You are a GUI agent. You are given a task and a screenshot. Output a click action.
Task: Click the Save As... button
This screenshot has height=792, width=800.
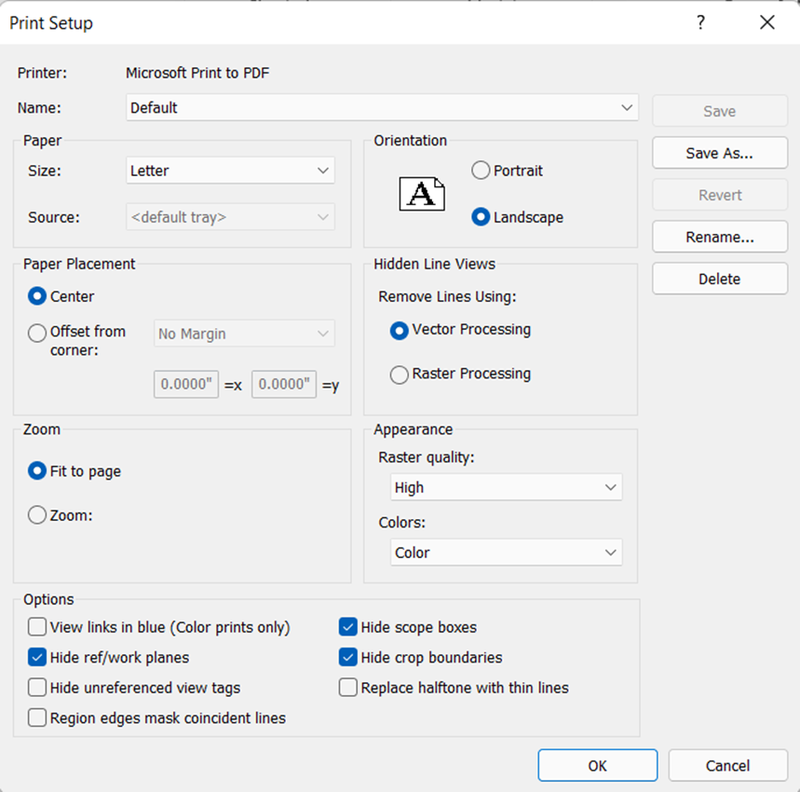(x=719, y=153)
